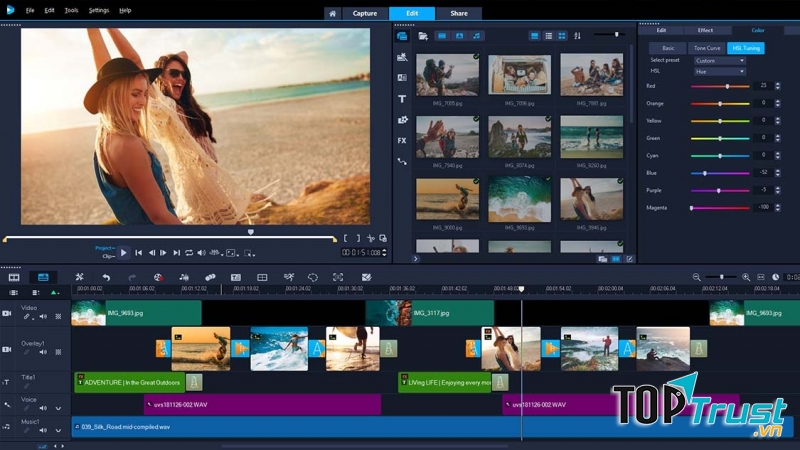Open the Select preset Custom dropdown

719,61
